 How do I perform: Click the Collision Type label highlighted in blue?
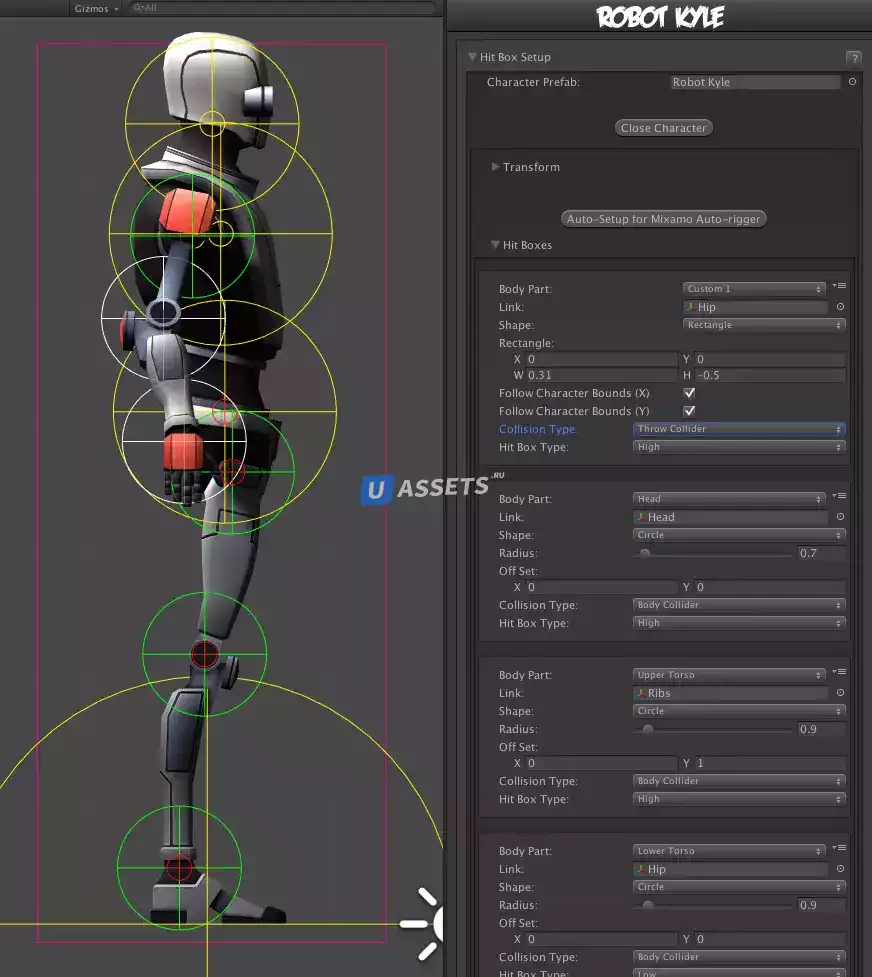(x=537, y=429)
